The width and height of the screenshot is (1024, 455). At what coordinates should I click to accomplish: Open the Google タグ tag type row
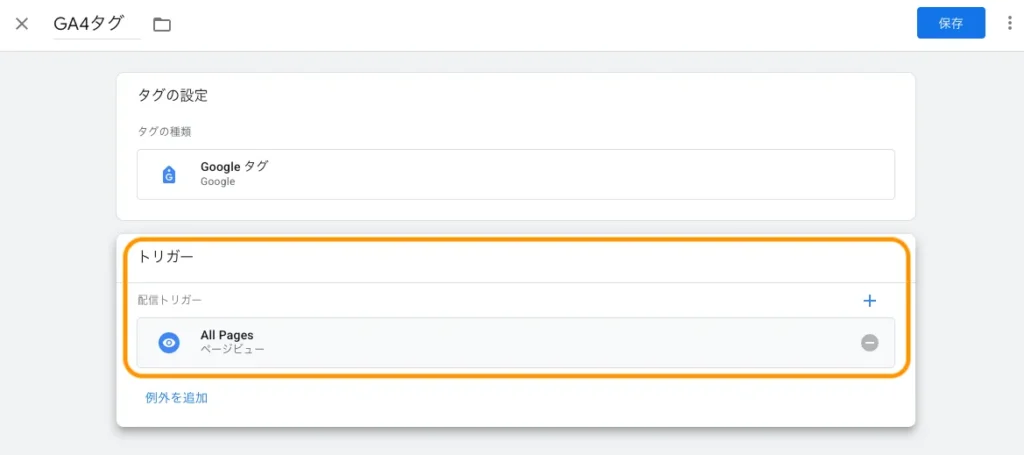pos(515,174)
